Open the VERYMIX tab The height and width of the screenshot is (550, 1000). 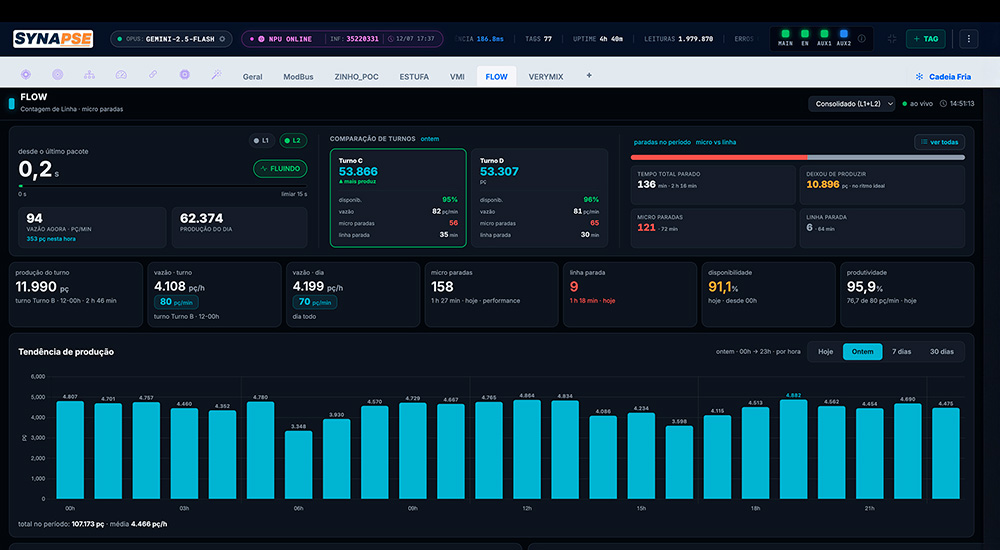click(546, 77)
